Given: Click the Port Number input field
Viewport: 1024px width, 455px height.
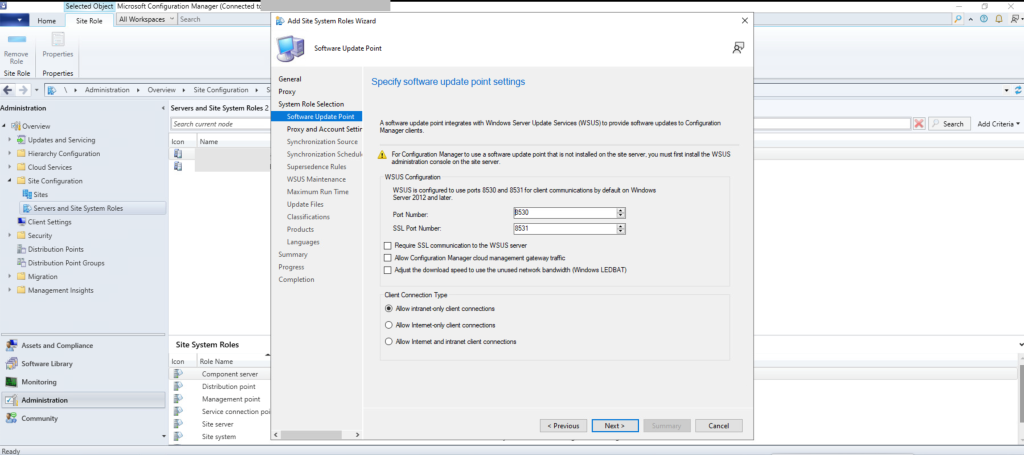Looking at the screenshot, I should pos(564,212).
